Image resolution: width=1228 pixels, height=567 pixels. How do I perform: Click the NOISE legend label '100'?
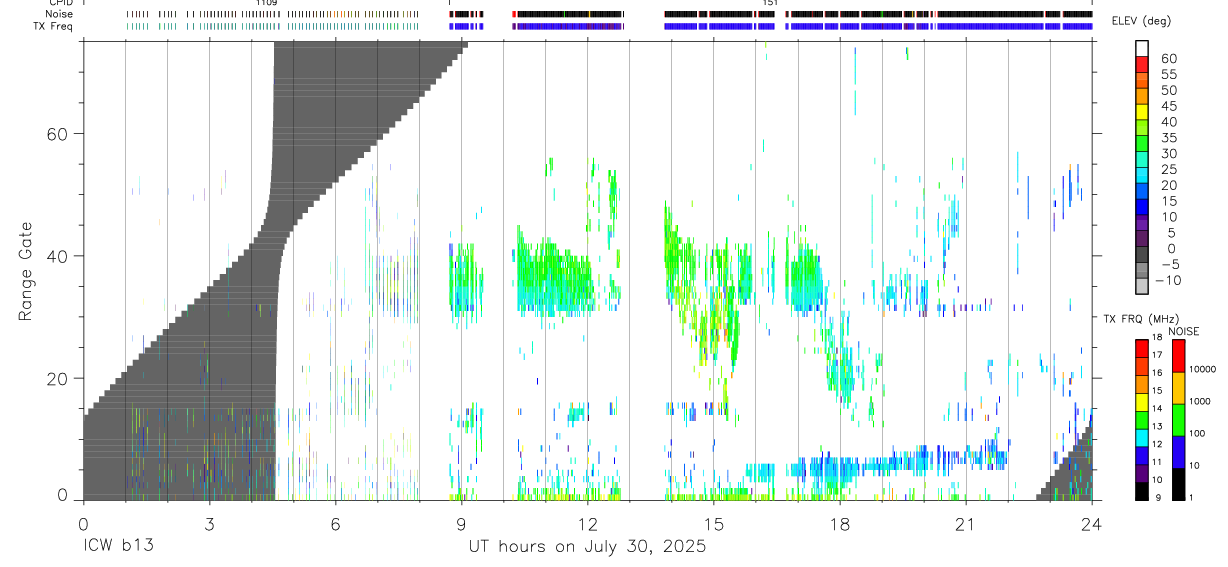coord(1198,433)
